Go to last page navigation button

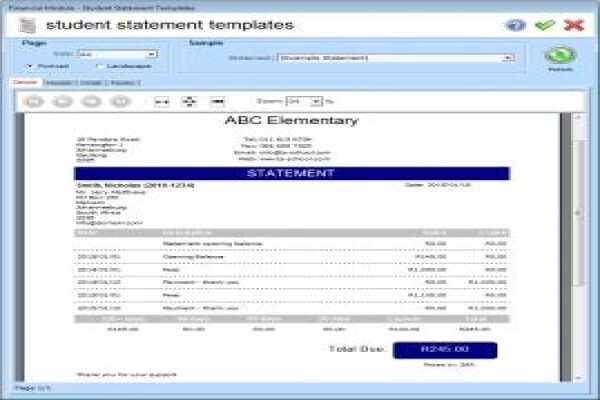(121, 101)
